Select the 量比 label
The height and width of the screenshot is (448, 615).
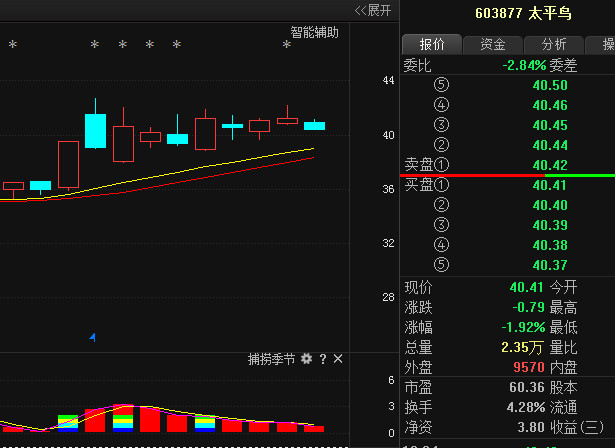[x=563, y=347]
